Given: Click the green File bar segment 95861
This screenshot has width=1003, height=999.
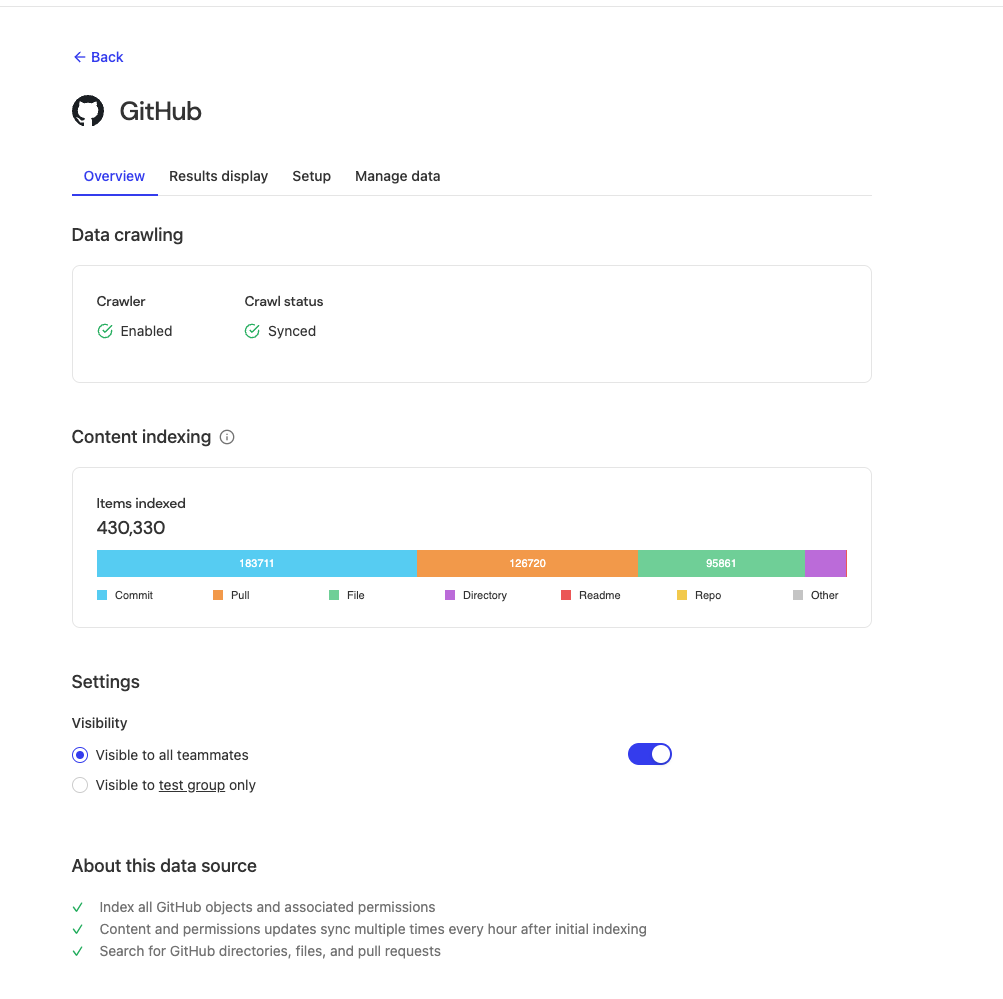Looking at the screenshot, I should coord(721,563).
